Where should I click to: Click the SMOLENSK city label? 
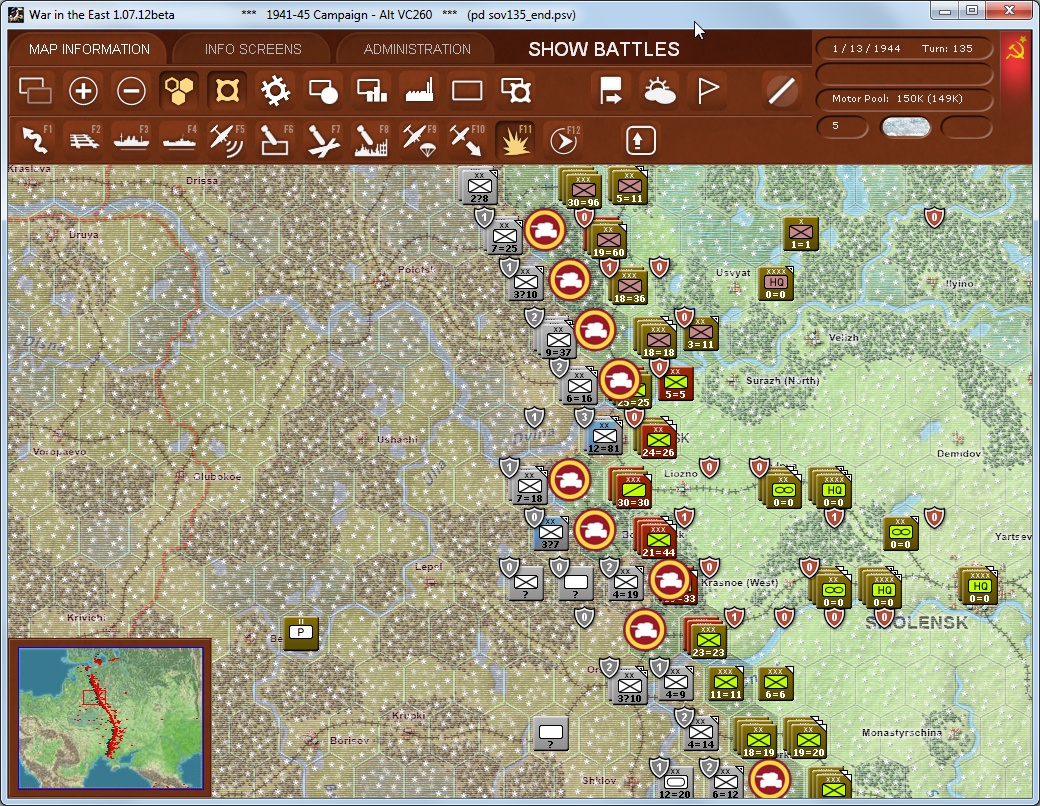pos(917,623)
